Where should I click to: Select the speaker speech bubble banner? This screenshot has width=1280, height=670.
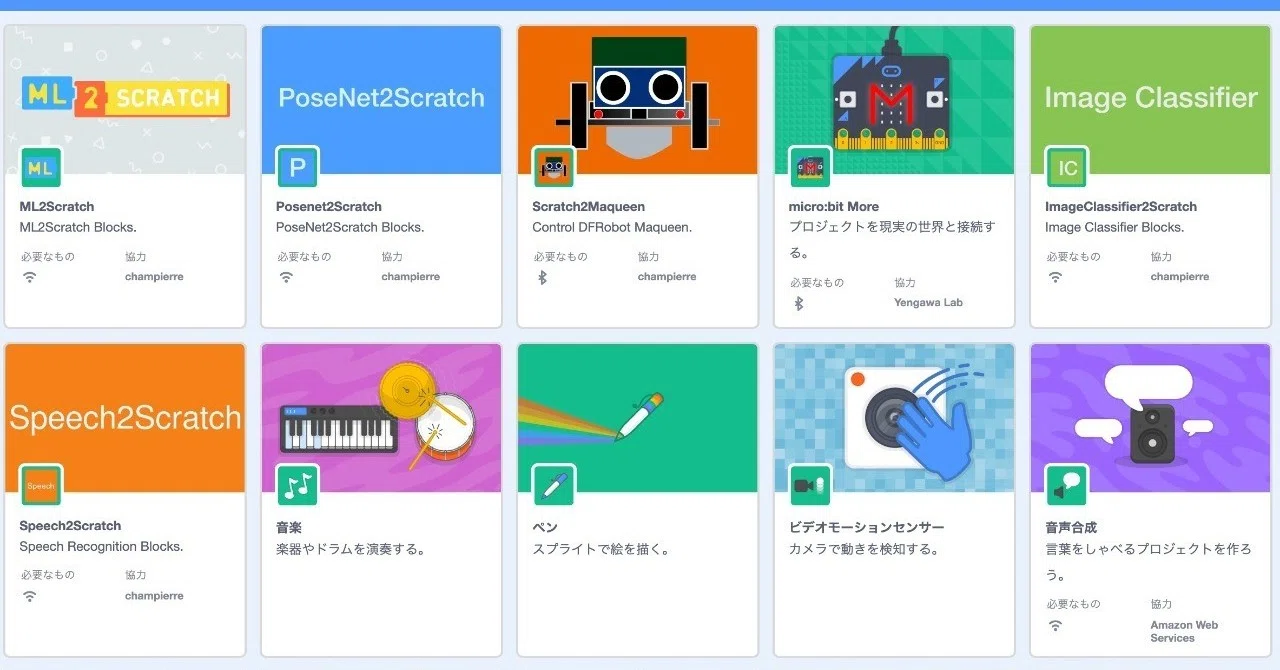coord(1150,418)
